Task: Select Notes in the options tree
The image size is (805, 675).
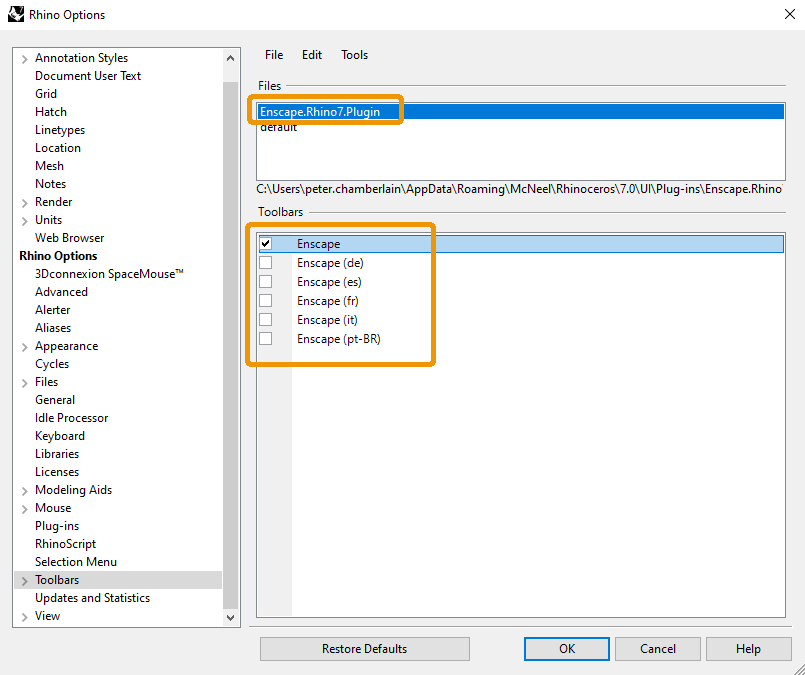Action: tap(50, 184)
